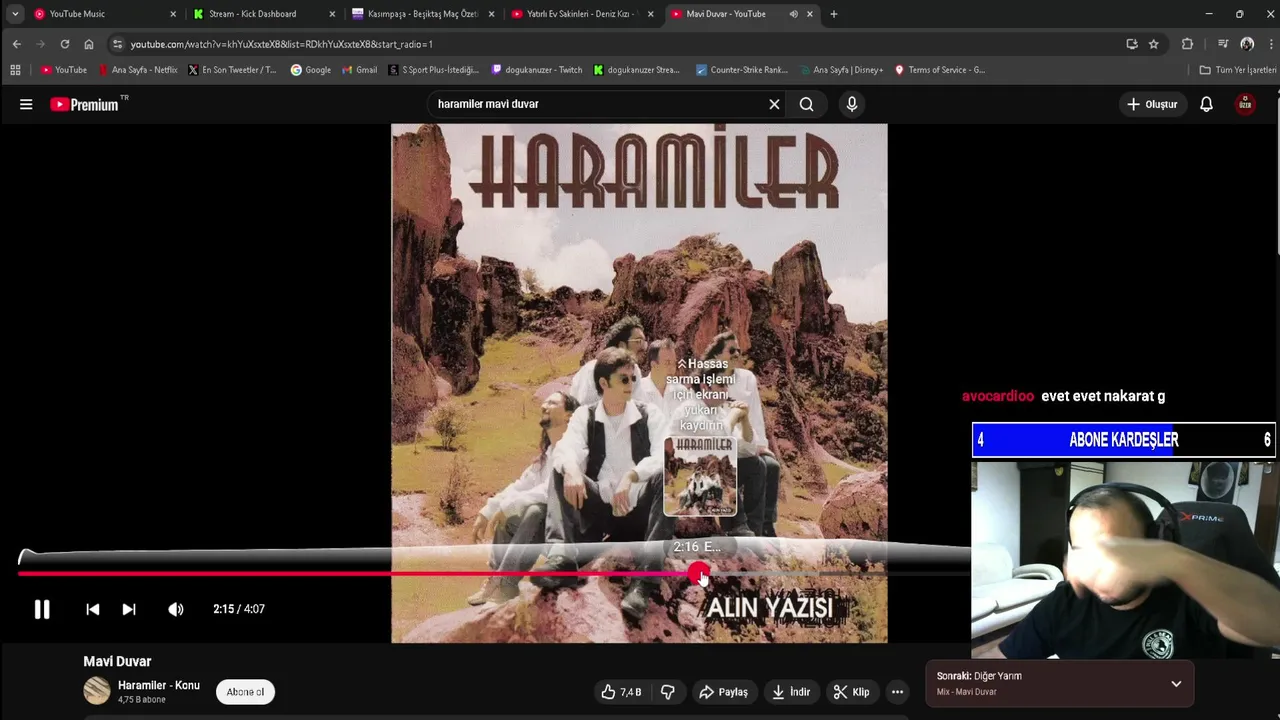1280x720 pixels.
Task: Click the 2:15 / 4:07 time display
Action: click(239, 609)
